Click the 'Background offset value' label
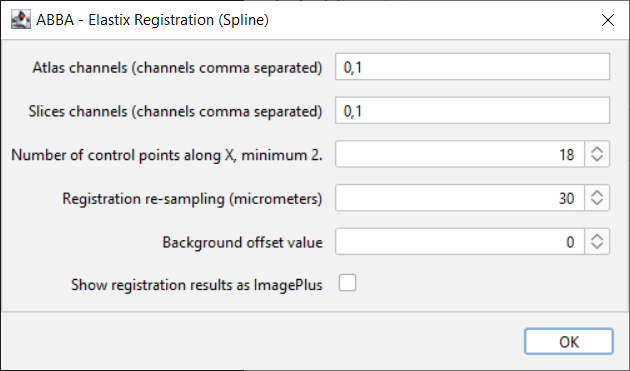The width and height of the screenshot is (630, 371). coord(242,242)
